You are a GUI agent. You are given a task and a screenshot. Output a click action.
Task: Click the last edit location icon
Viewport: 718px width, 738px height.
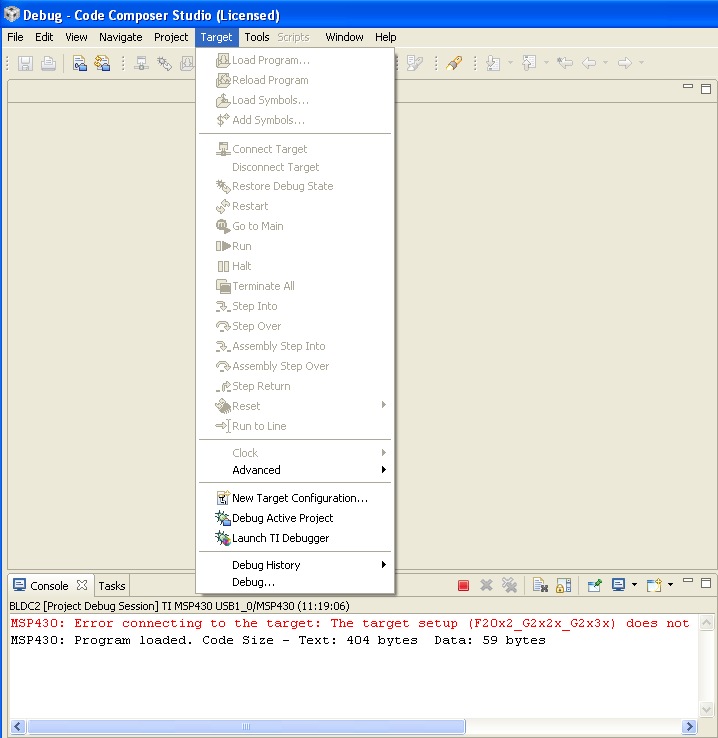click(x=565, y=63)
